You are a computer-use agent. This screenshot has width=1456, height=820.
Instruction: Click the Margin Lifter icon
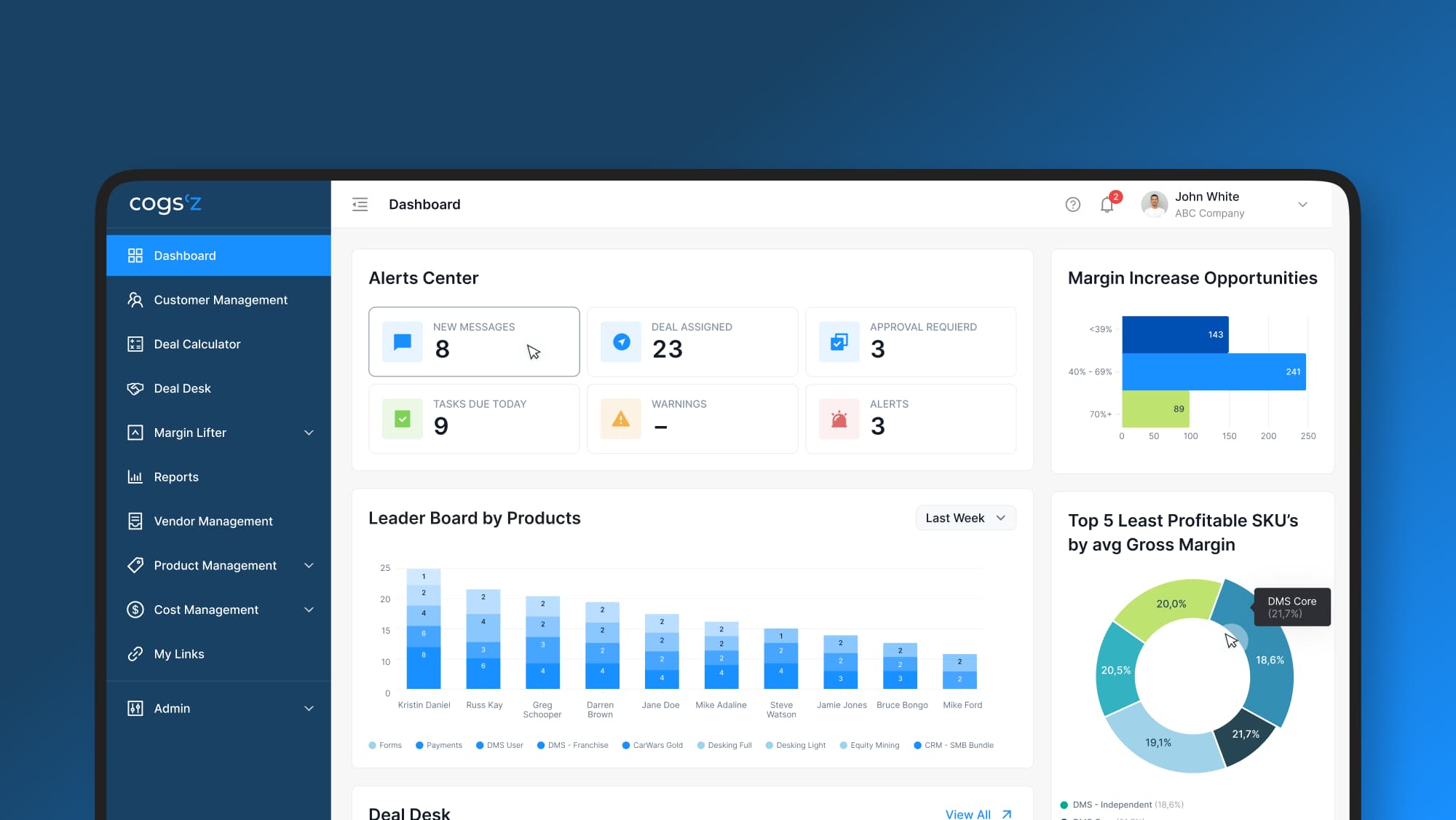pos(135,433)
